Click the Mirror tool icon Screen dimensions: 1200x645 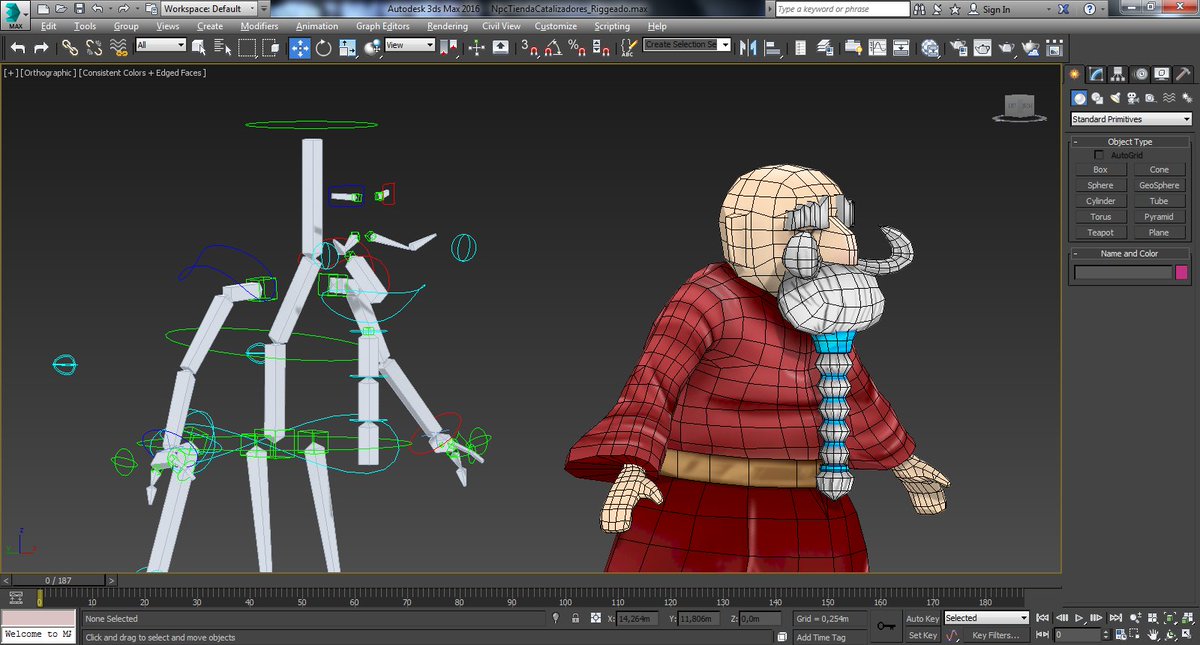tap(748, 47)
